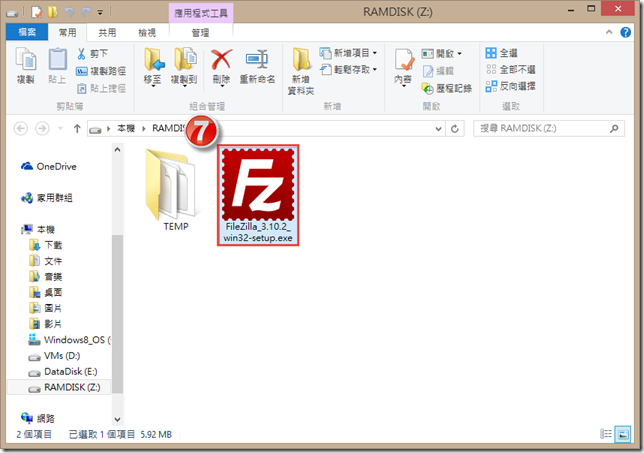The height and width of the screenshot is (453, 644).
Task: Open the recent locations dropdown arrow
Action: (60, 129)
